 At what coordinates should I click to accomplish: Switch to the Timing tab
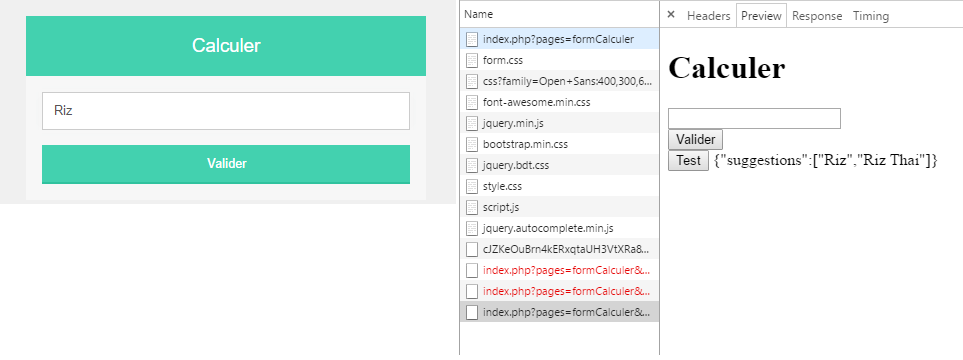pos(870,16)
